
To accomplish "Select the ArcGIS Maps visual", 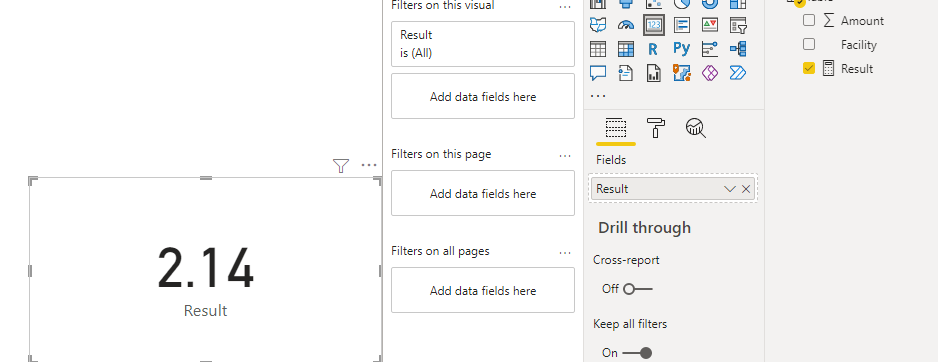I will 682,73.
